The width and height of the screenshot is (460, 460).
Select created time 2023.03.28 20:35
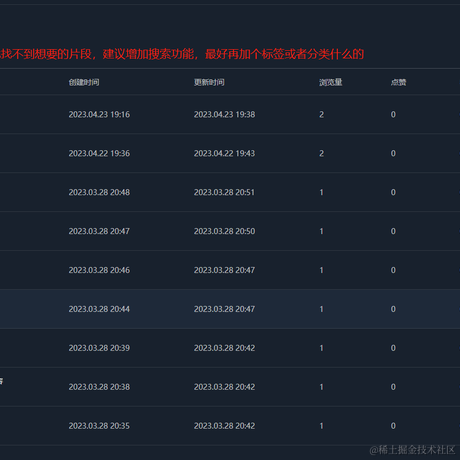[x=99, y=426]
